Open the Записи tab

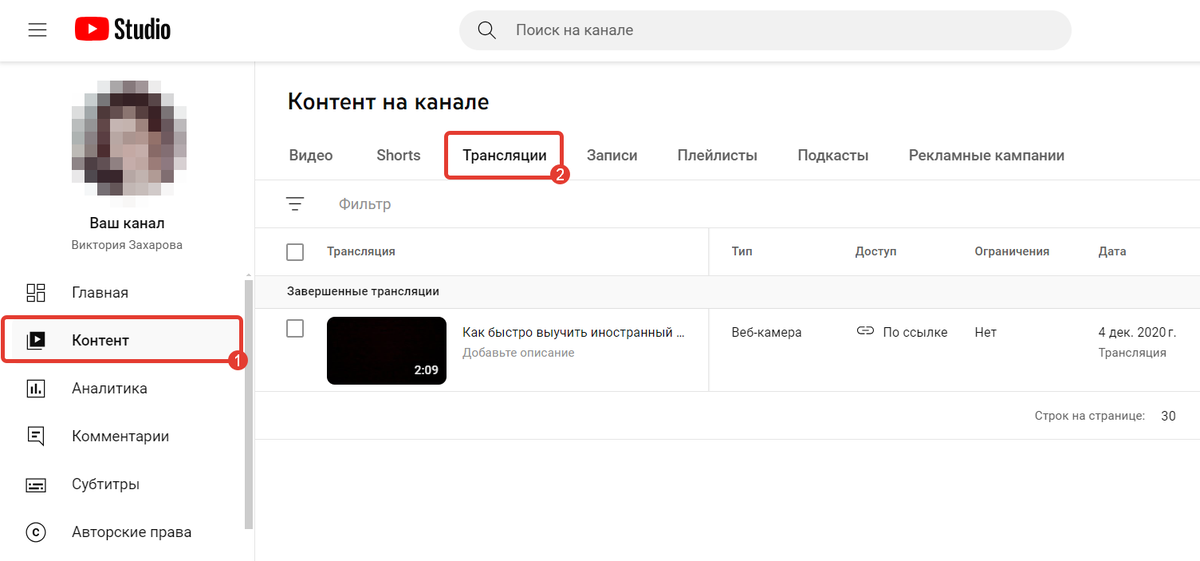pos(612,155)
